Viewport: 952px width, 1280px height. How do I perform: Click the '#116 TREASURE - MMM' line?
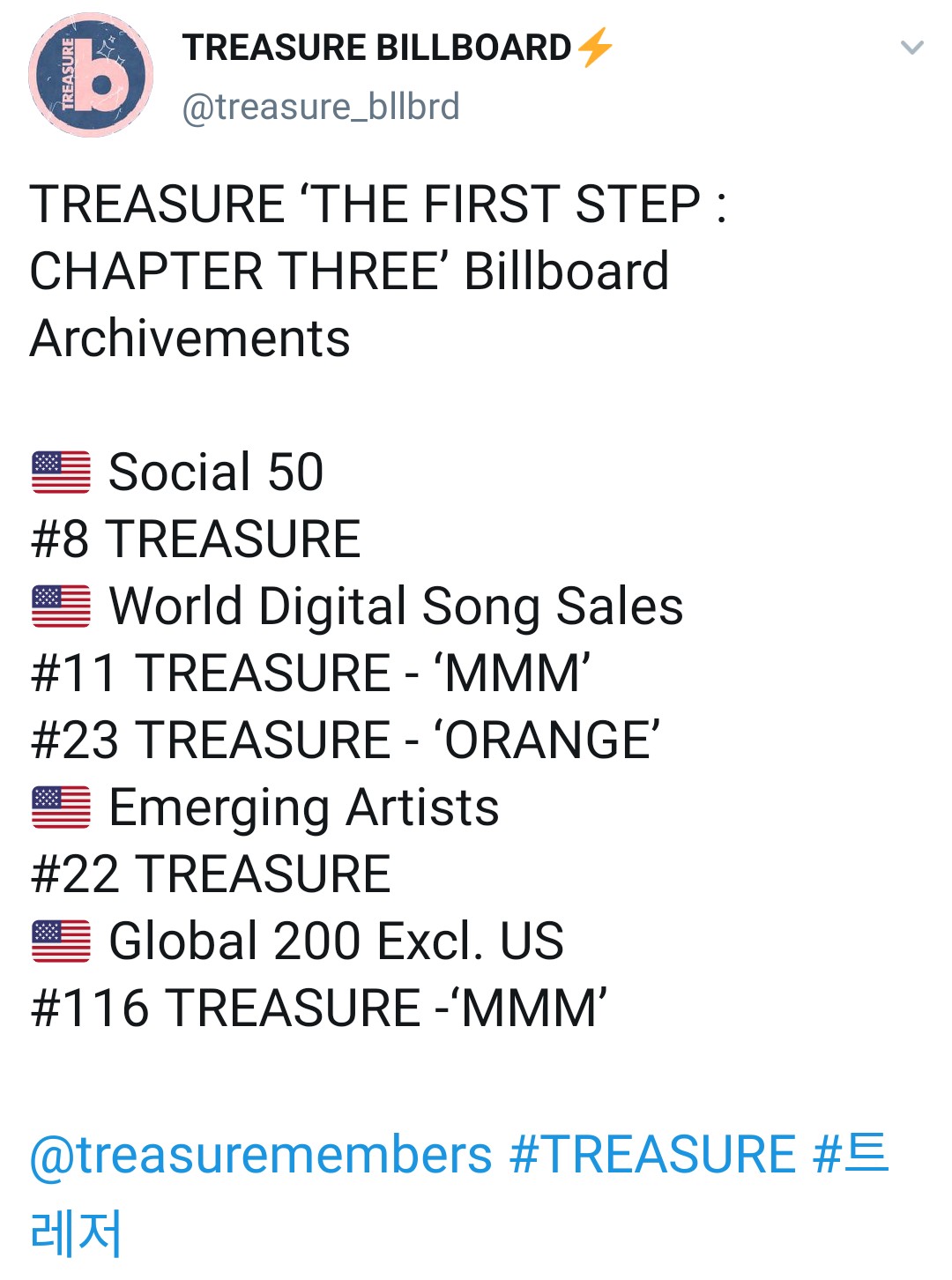coord(319,1008)
